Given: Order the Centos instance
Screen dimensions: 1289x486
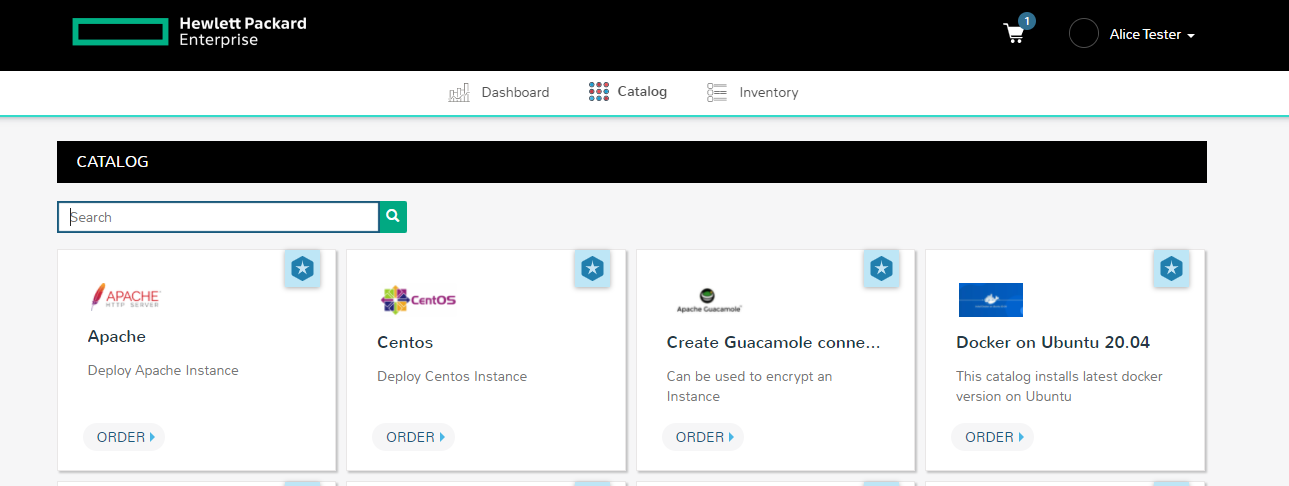Looking at the screenshot, I should [x=413, y=437].
